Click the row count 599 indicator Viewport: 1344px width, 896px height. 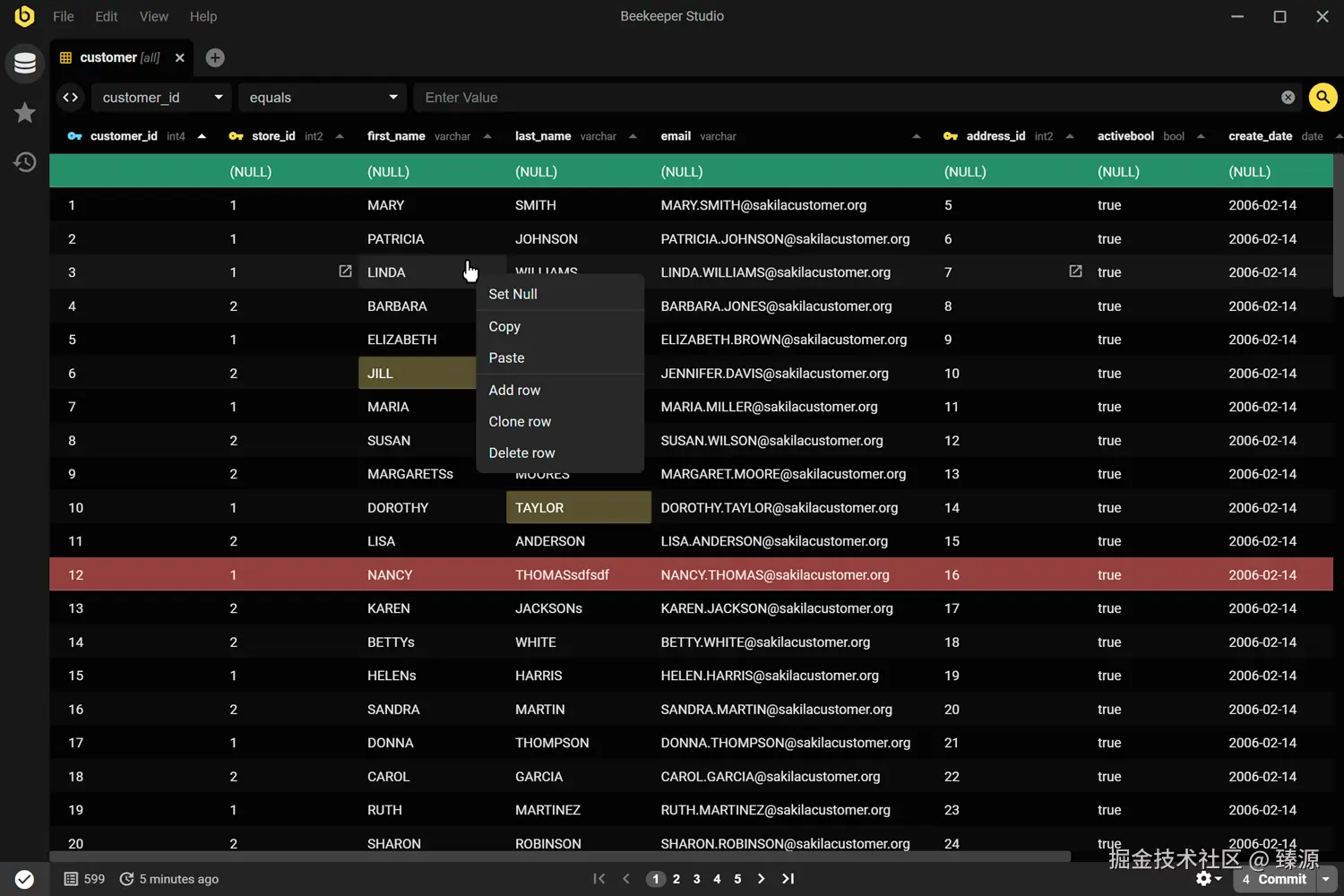(x=84, y=879)
